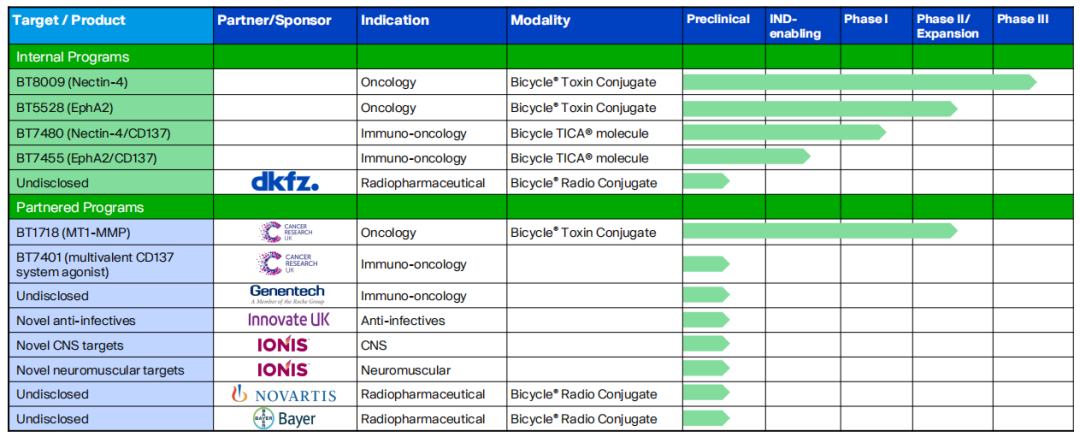Click the BT8009 progress bar reaching Phase III
1080x437 pixels.
(858, 82)
